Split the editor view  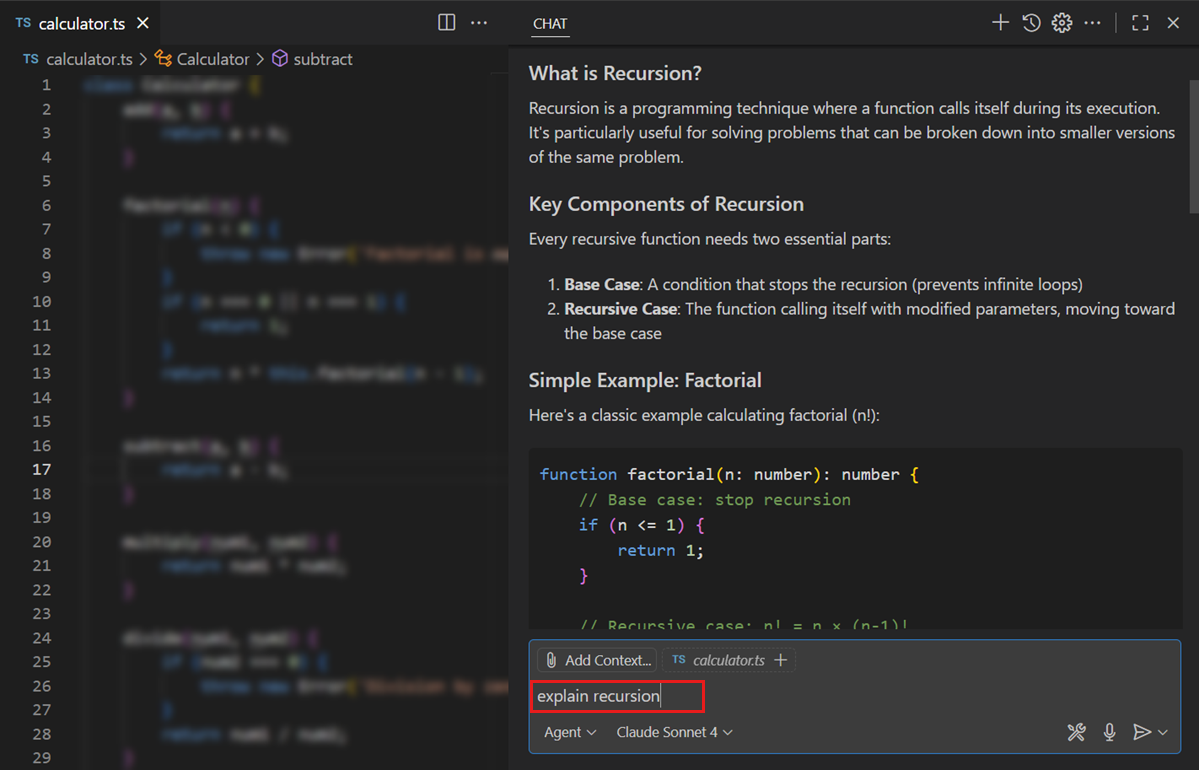tap(446, 22)
